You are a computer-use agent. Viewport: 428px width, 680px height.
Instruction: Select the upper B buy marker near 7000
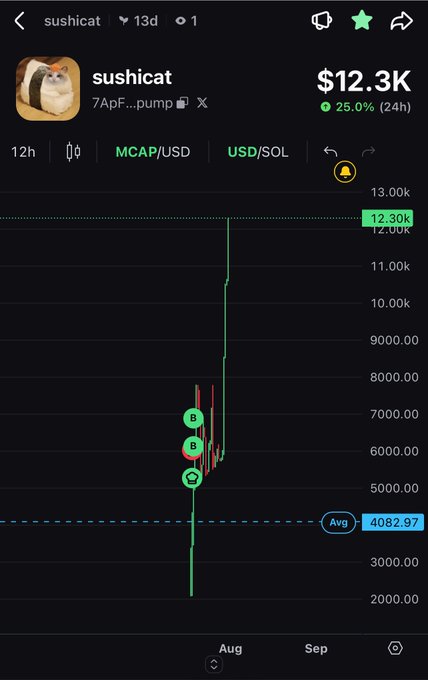[193, 418]
